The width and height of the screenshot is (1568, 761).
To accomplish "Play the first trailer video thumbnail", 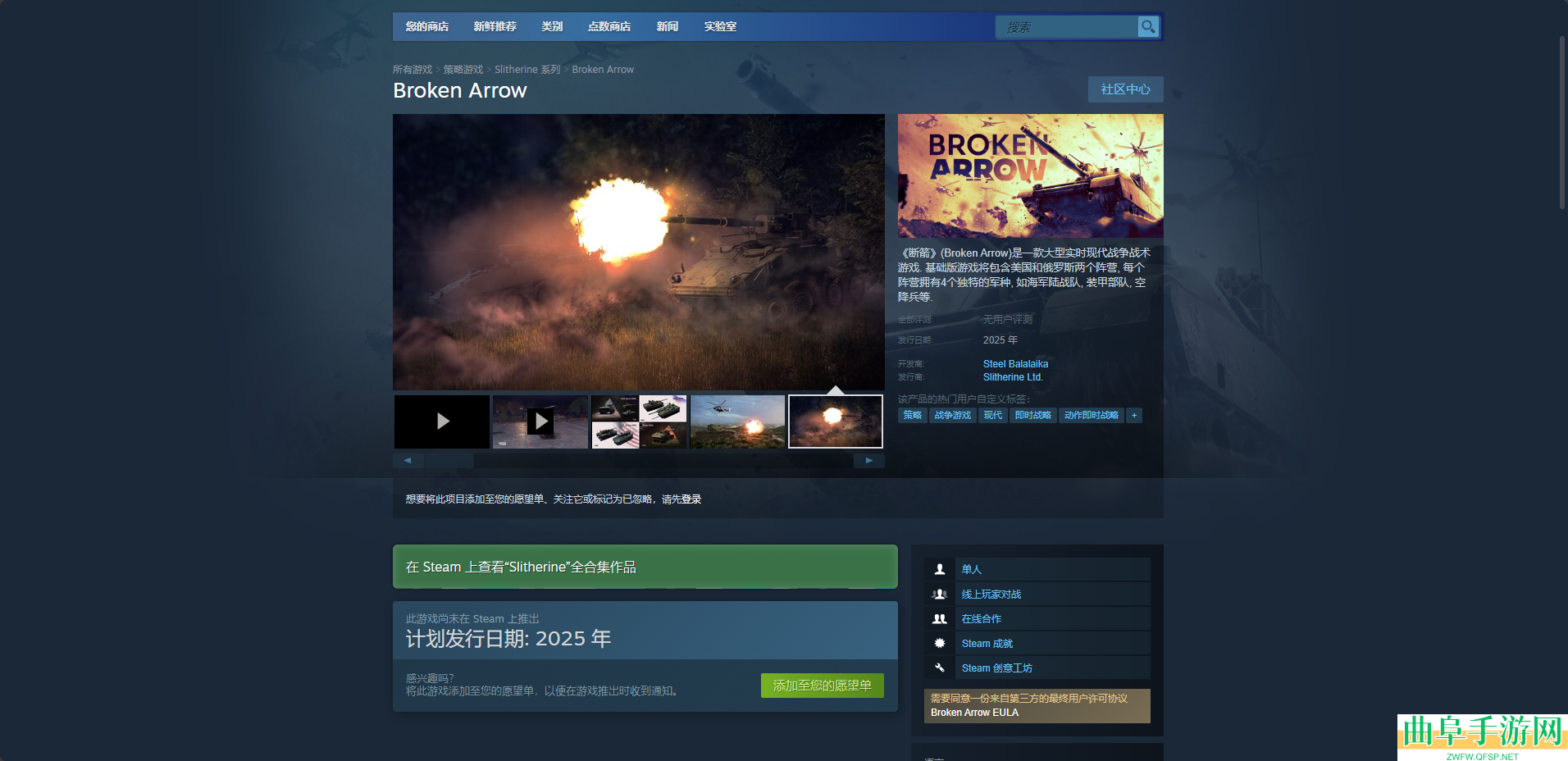I will [x=442, y=422].
